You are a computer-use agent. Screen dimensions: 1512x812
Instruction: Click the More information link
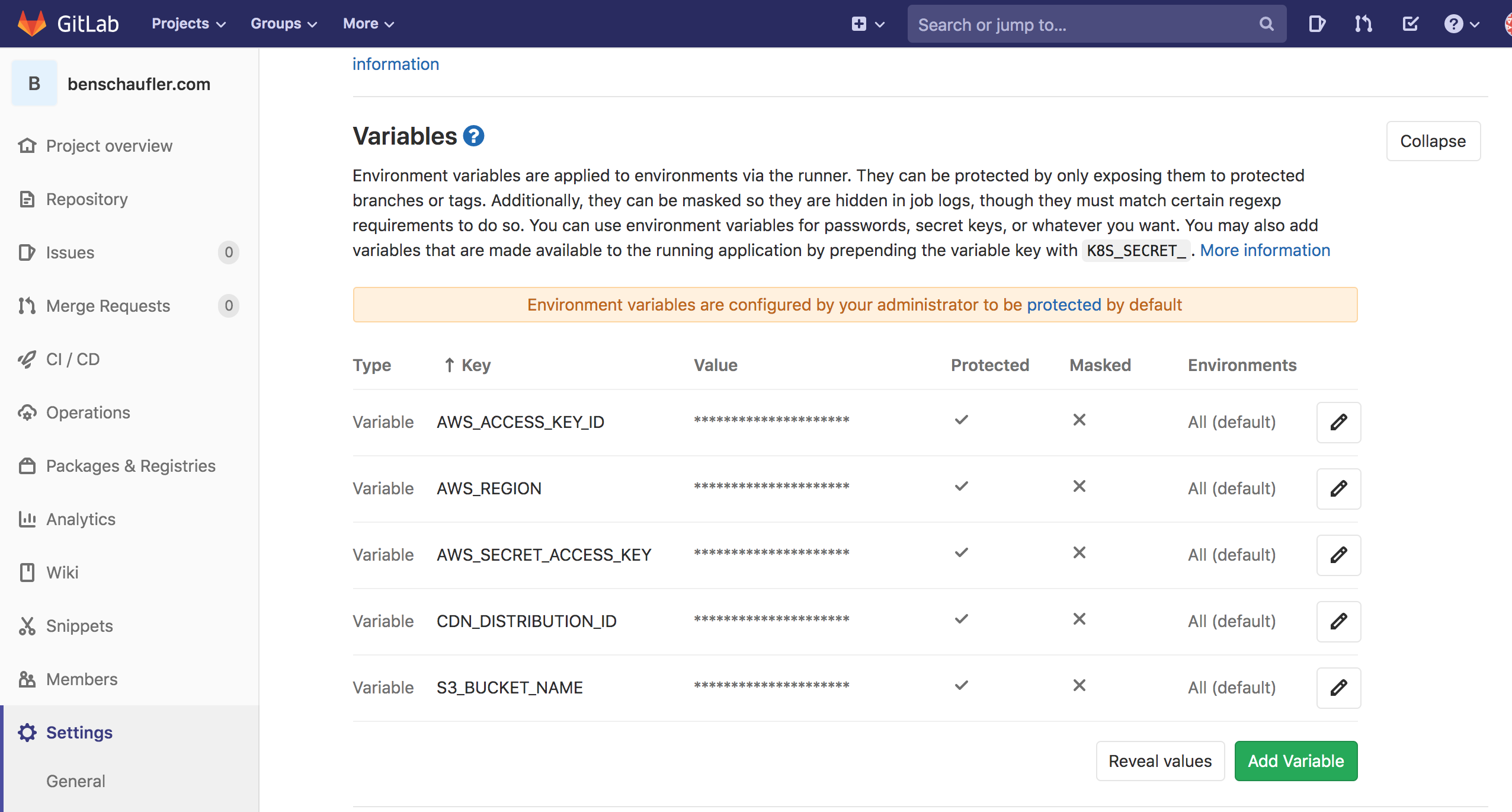tap(1265, 249)
